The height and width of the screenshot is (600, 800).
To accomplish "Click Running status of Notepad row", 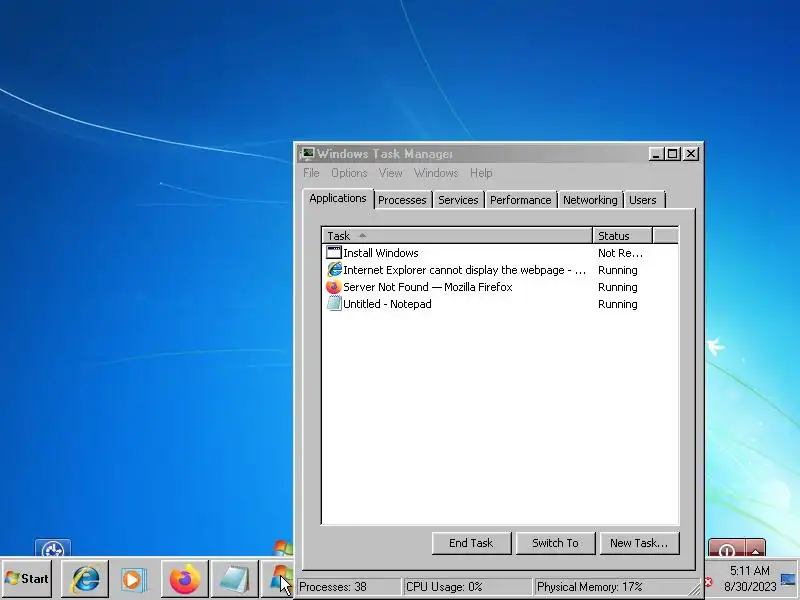I will pyautogui.click(x=617, y=304).
